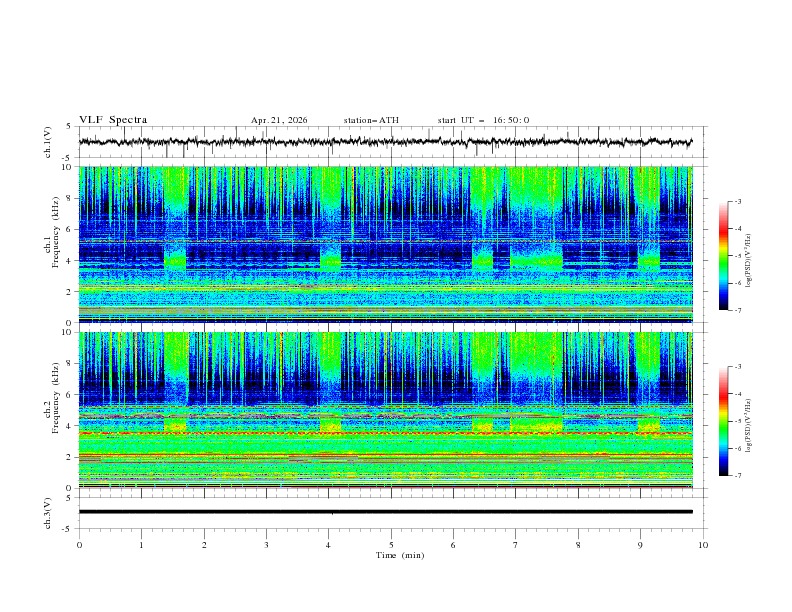The image size is (792, 612).
Task: Click the Apr. 21, 2026 date label
Action: [279, 120]
